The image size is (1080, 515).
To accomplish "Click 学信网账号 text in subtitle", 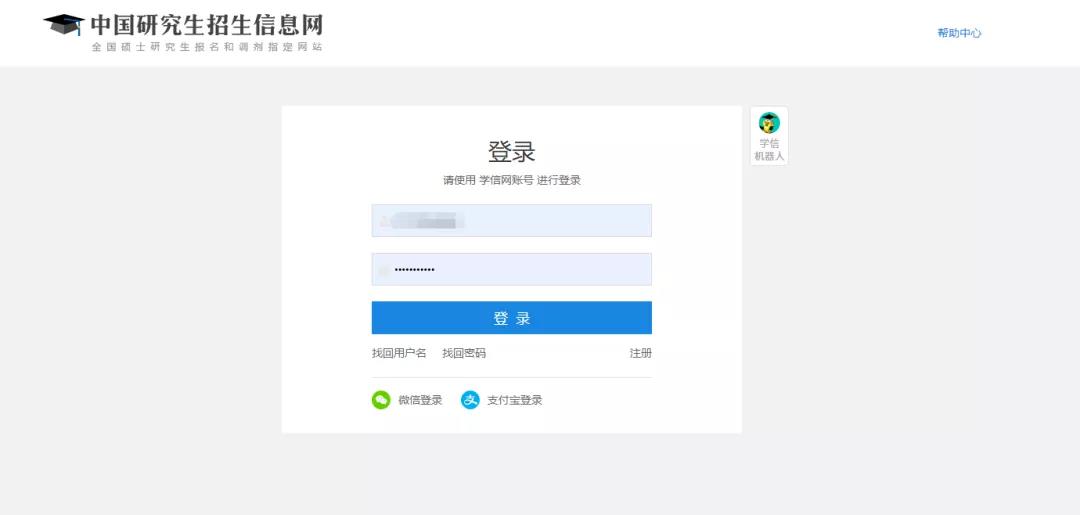I will pos(506,180).
